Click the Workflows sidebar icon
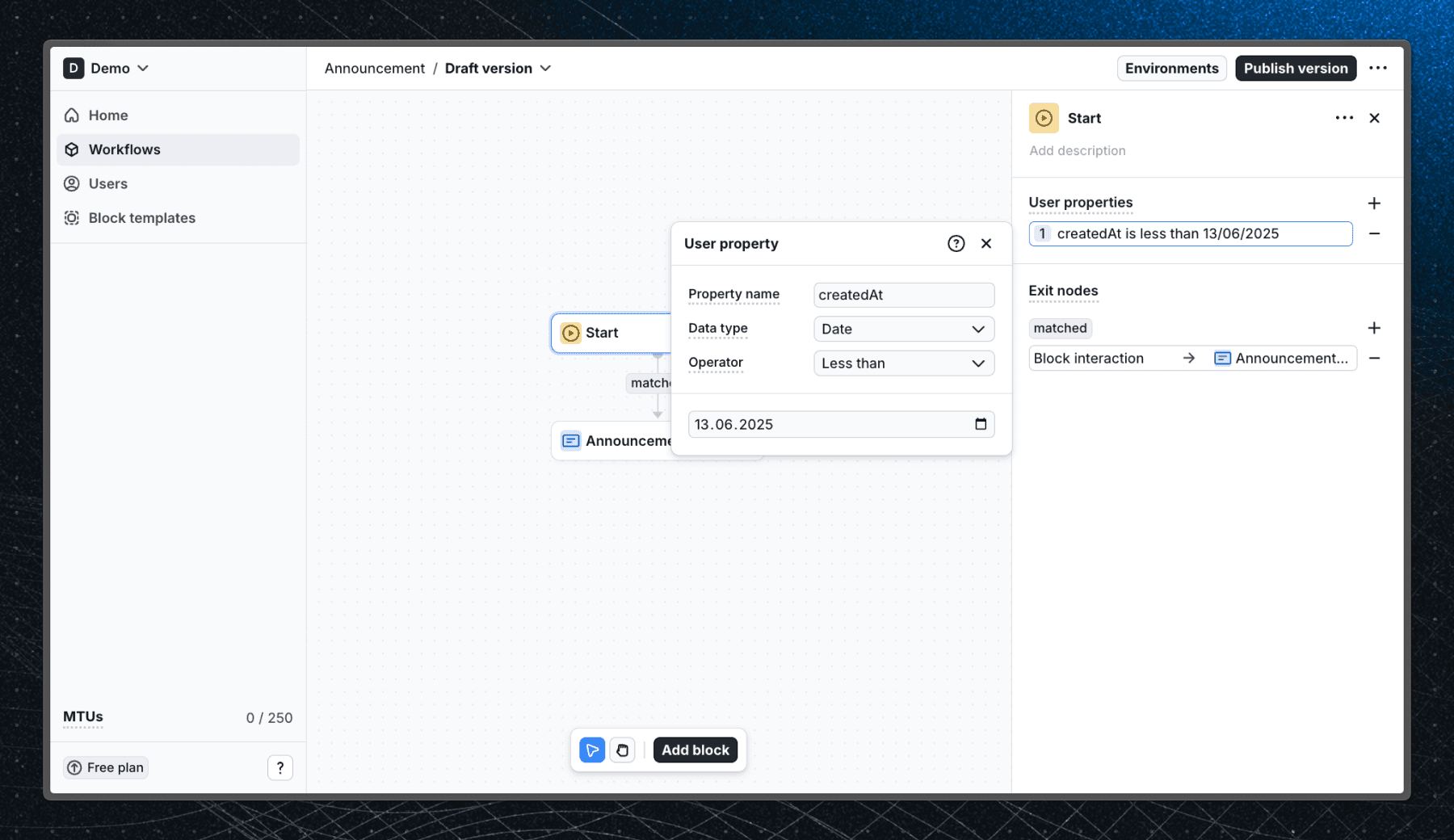The image size is (1454, 840). pyautogui.click(x=72, y=149)
